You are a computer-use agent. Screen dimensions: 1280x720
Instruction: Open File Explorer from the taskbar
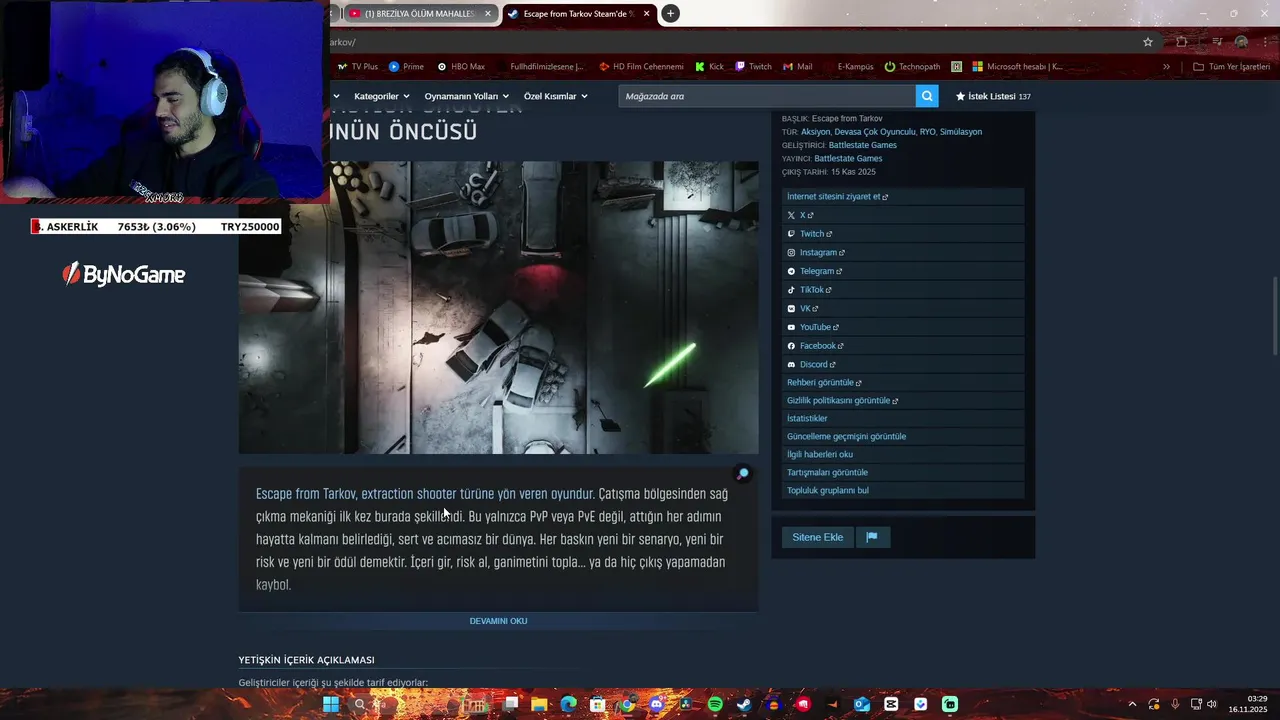[x=539, y=704]
